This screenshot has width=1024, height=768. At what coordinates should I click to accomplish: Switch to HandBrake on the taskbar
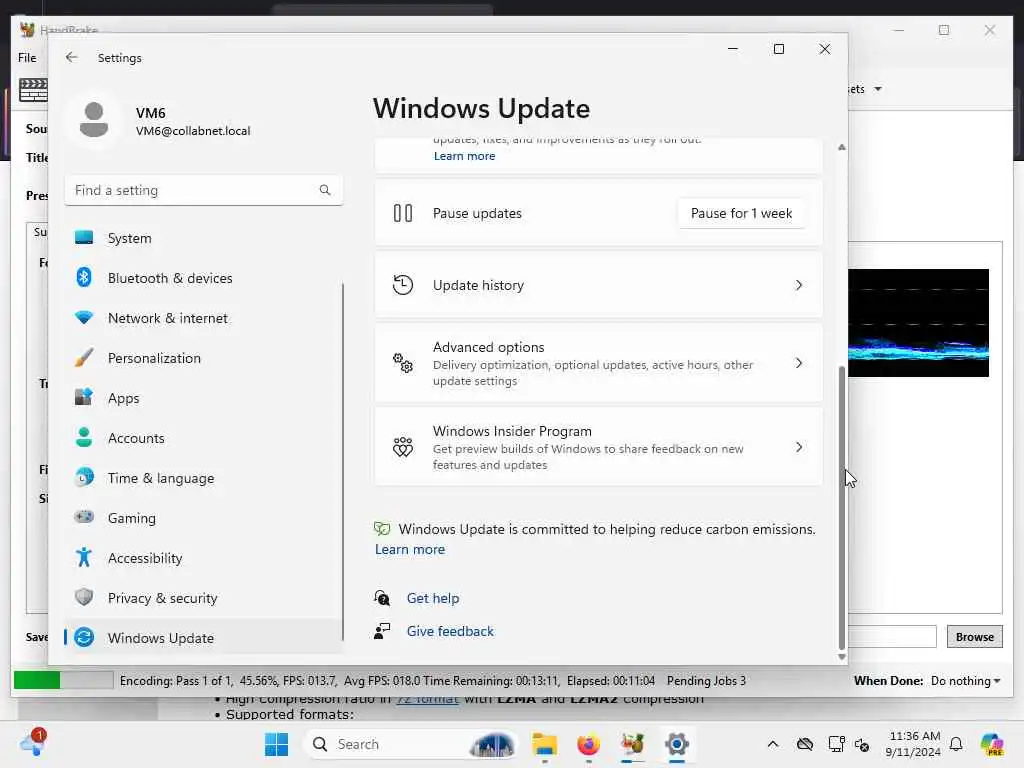(632, 744)
